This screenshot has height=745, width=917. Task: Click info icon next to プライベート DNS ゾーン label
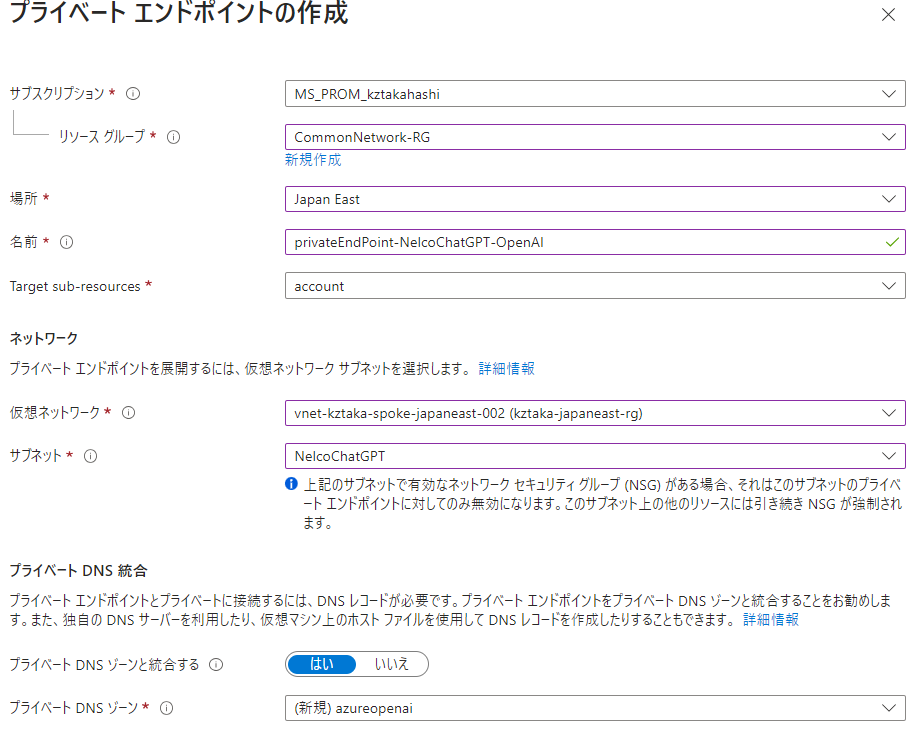pyautogui.click(x=167, y=708)
